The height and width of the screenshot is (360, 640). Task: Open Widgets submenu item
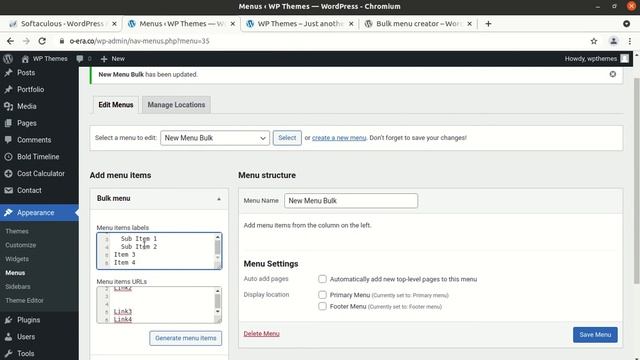[17, 259]
